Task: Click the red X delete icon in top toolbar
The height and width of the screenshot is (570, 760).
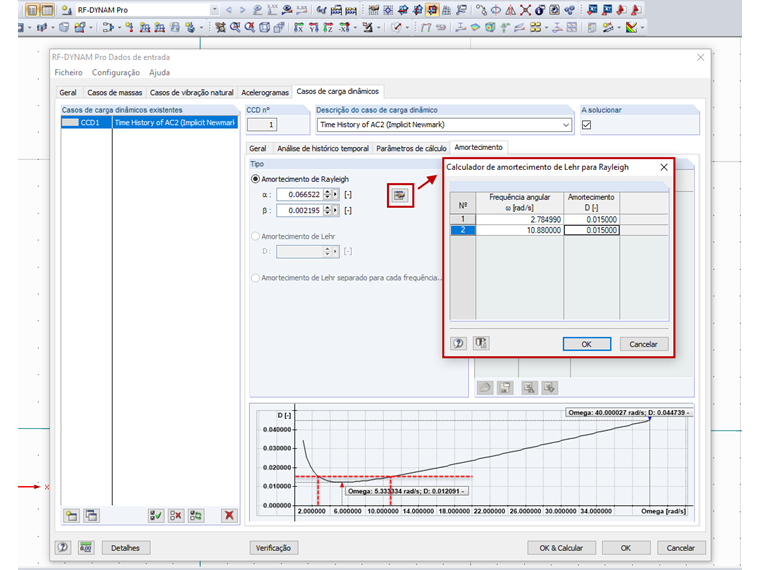Action: [525, 10]
